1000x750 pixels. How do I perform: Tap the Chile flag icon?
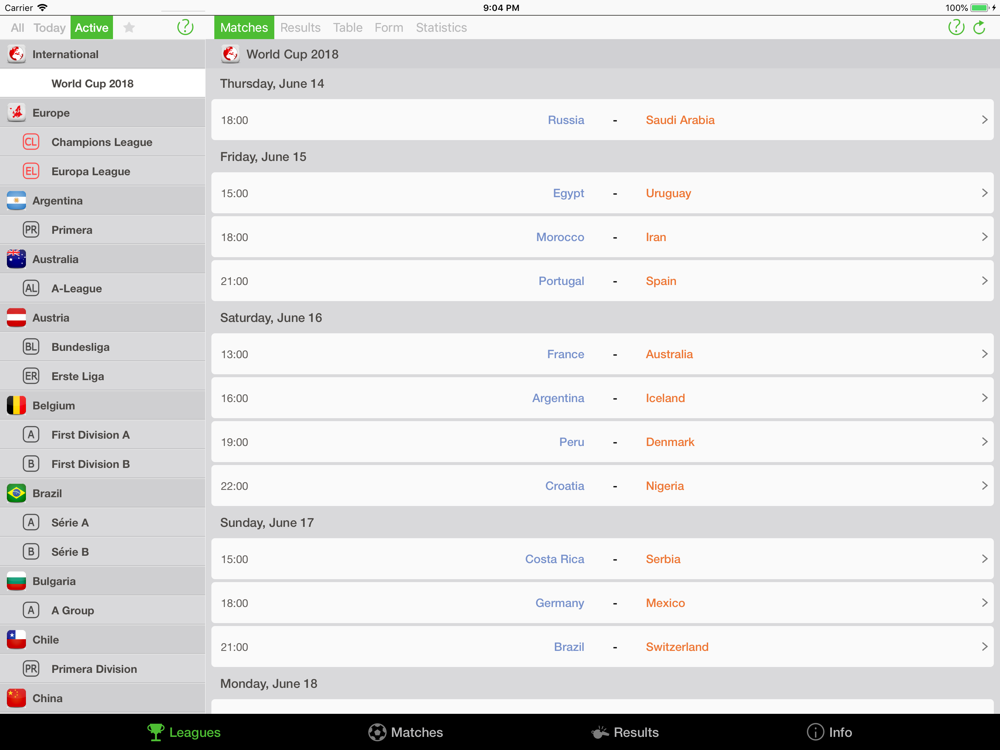pyautogui.click(x=17, y=639)
